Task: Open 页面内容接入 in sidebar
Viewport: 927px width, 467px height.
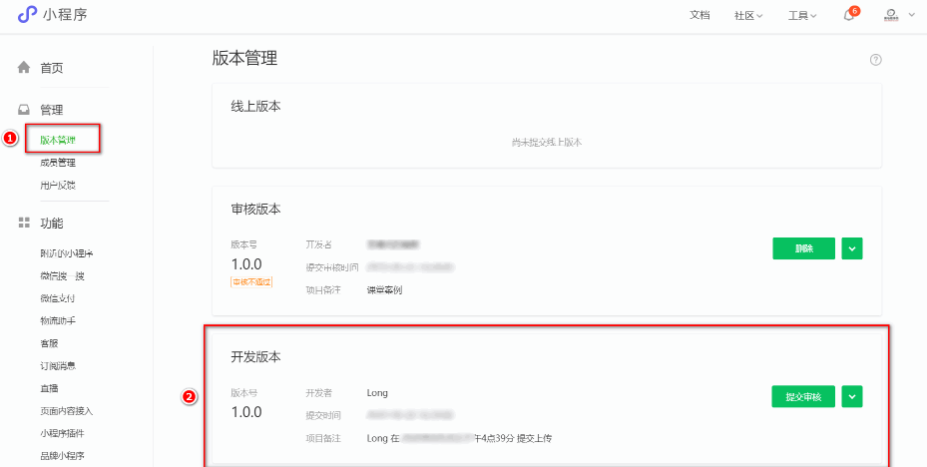Action: point(67,411)
